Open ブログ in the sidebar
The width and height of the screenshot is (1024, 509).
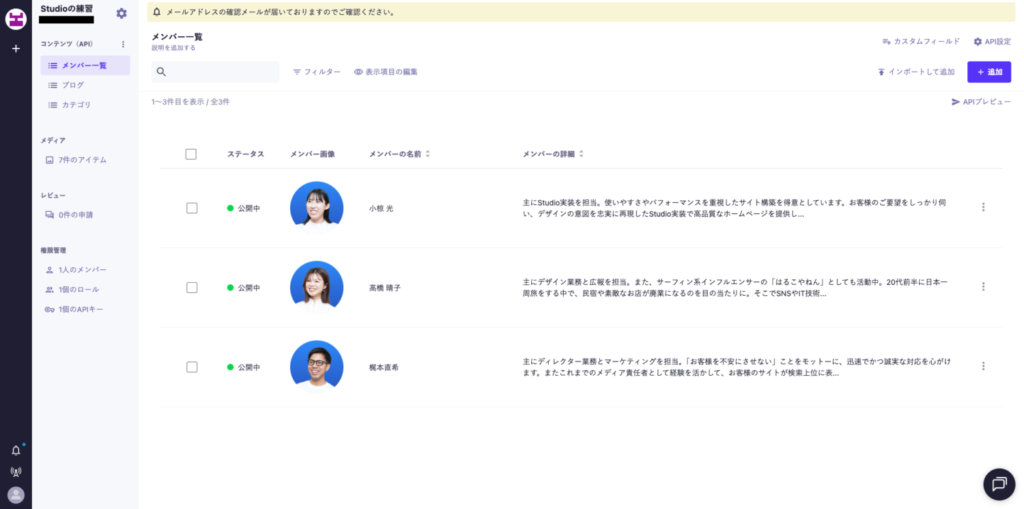pos(73,85)
